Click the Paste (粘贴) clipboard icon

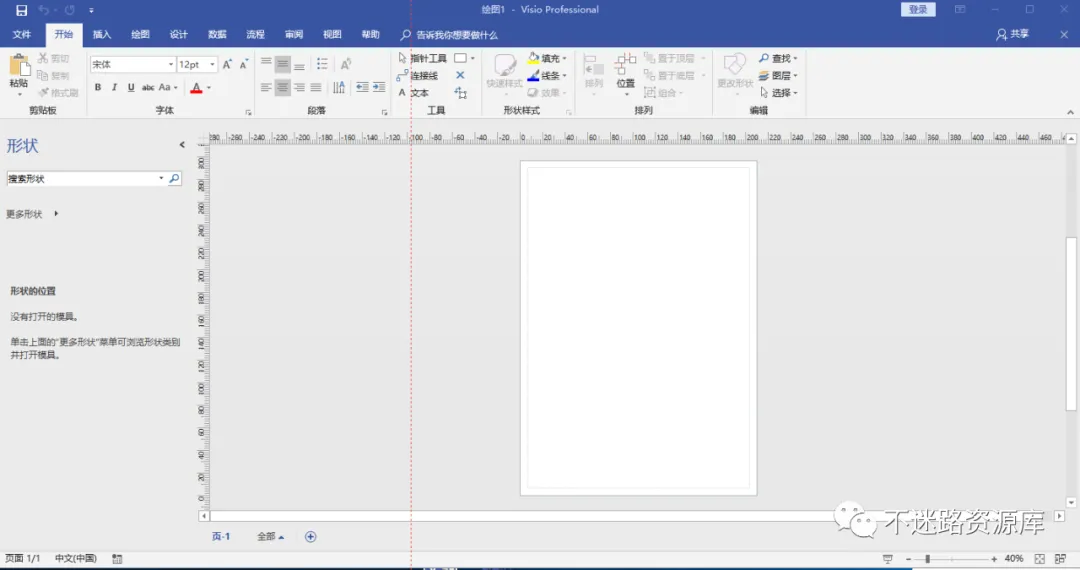[x=19, y=67]
